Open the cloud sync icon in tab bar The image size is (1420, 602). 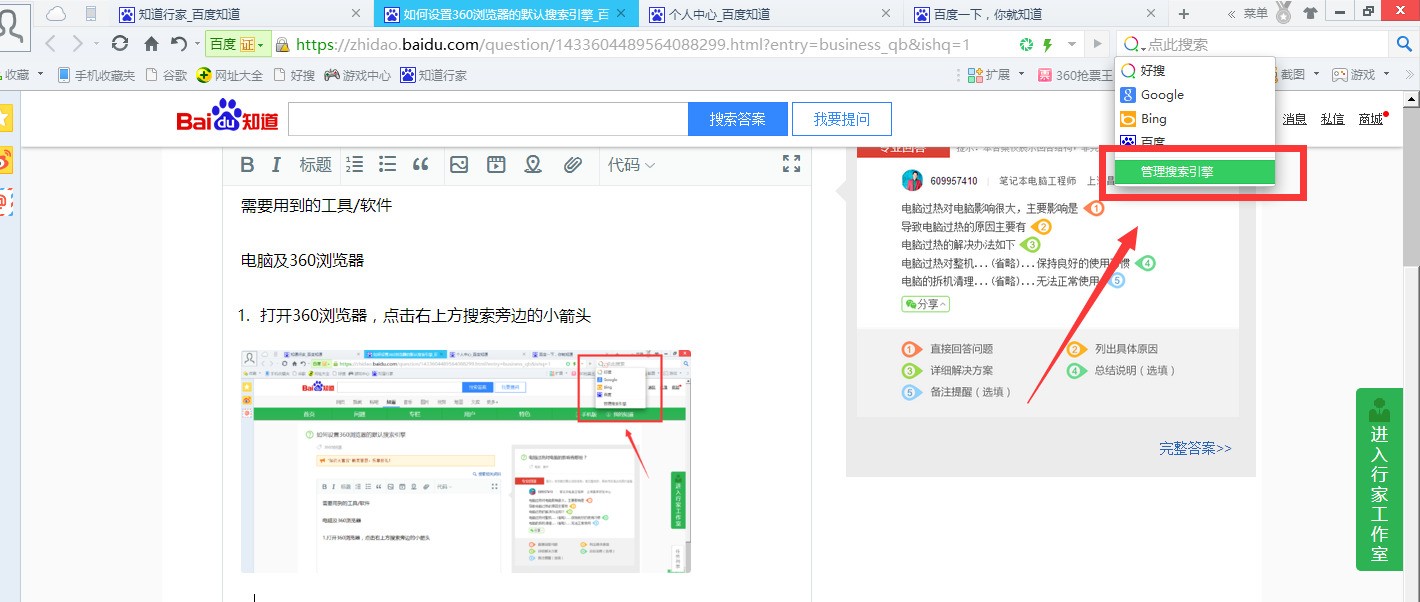click(57, 14)
